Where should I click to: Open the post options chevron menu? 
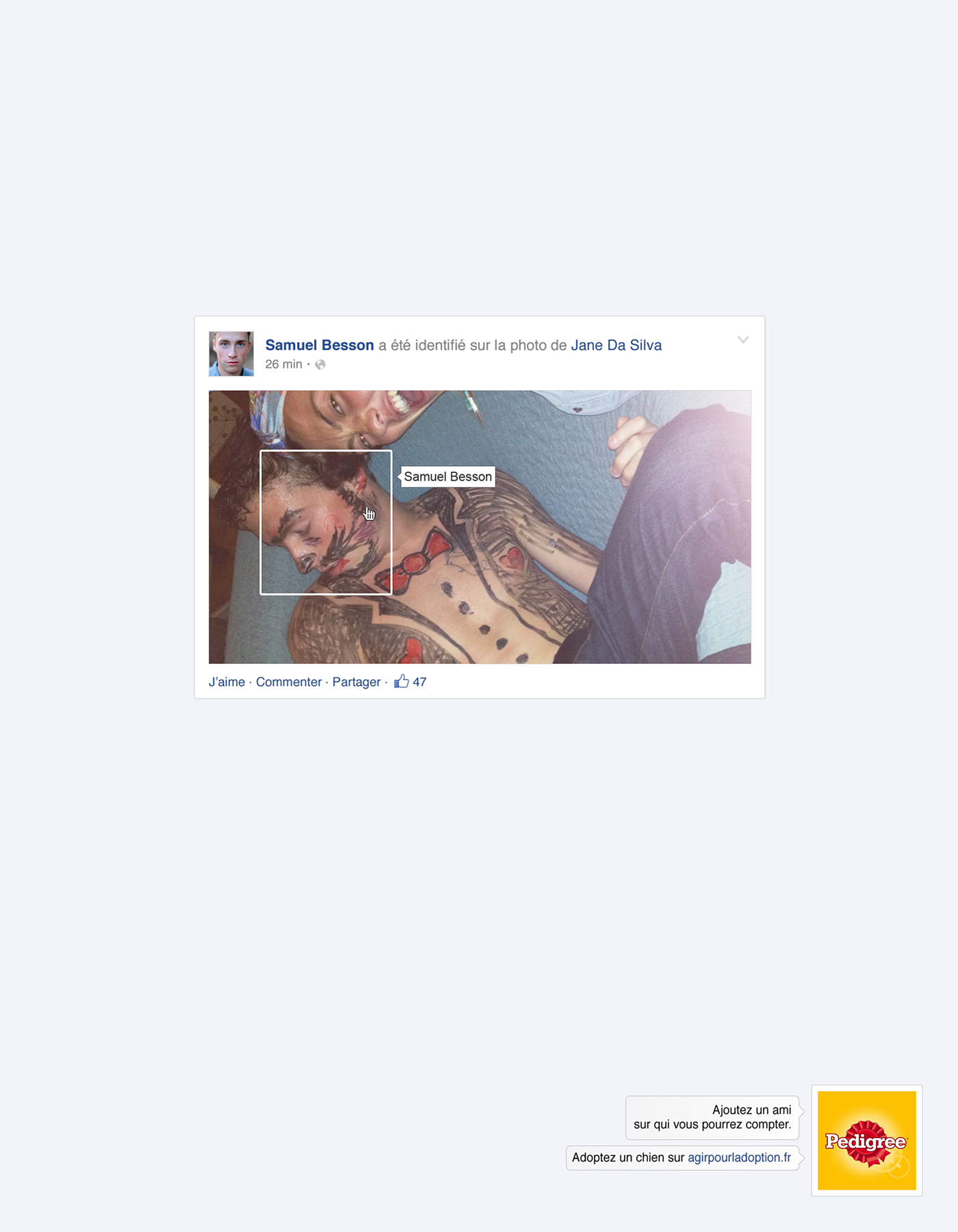pos(743,339)
